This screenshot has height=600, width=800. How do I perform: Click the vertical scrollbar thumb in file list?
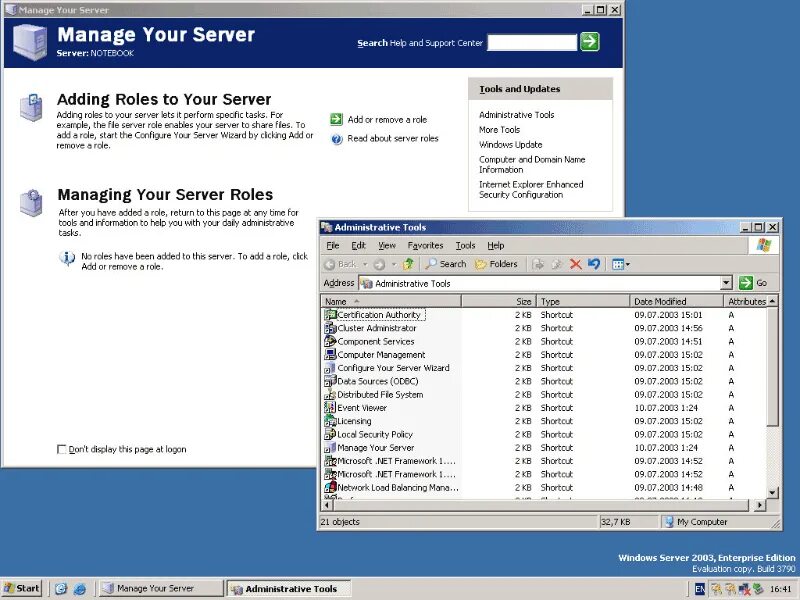[772, 366]
